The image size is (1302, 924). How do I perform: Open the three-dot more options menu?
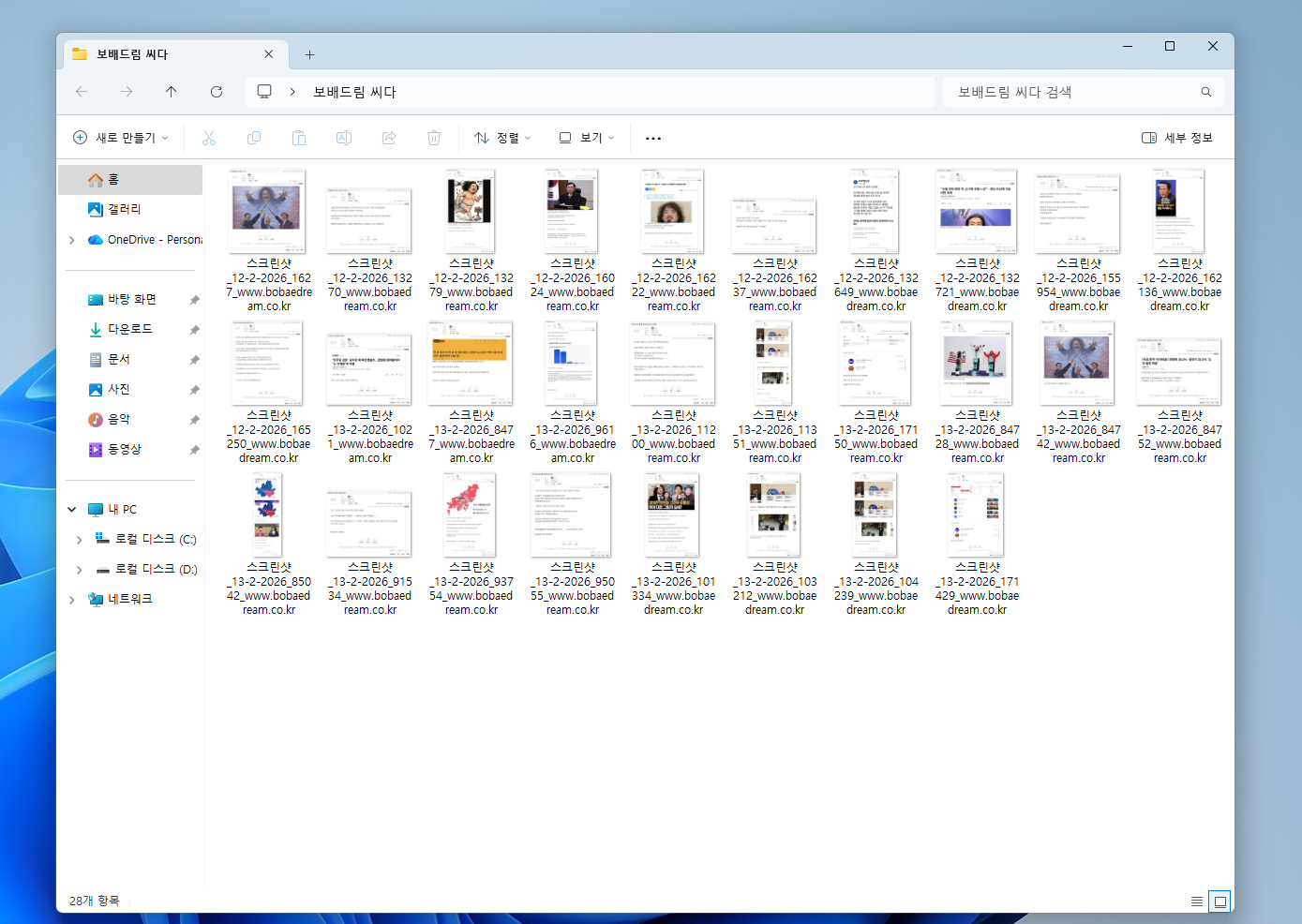tap(653, 138)
